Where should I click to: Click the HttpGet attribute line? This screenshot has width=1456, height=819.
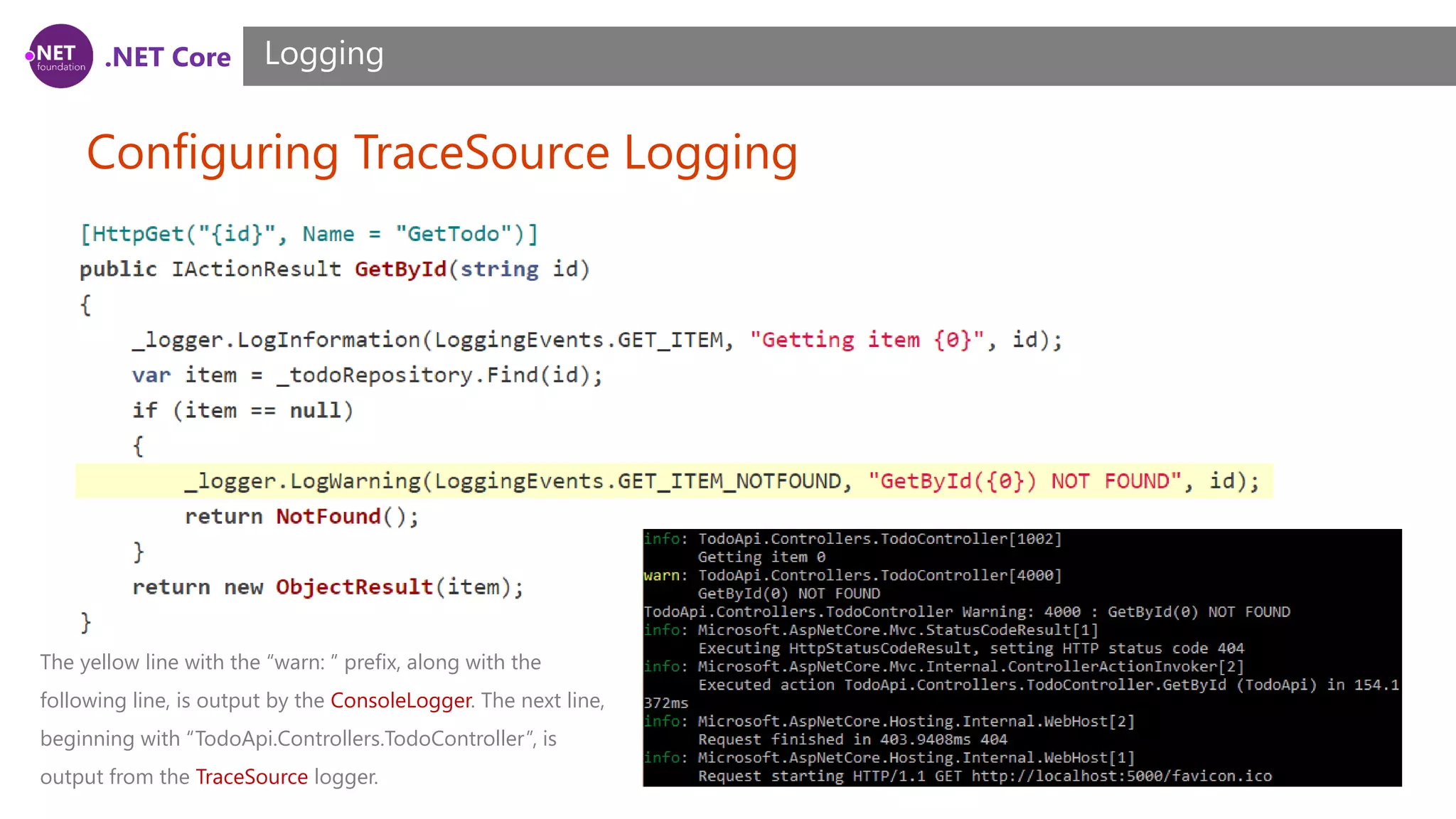point(309,234)
